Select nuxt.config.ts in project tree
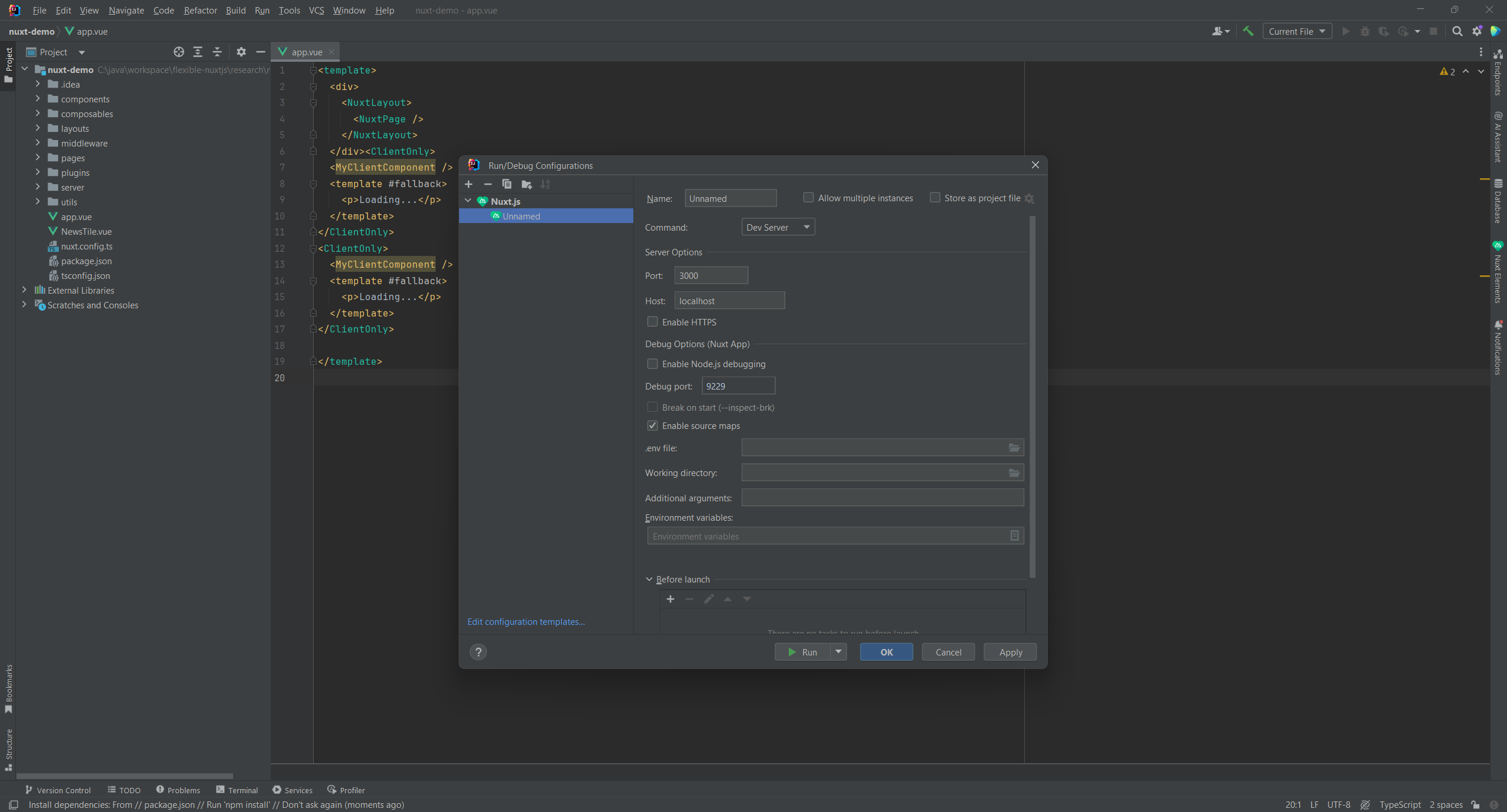1507x812 pixels. (87, 246)
